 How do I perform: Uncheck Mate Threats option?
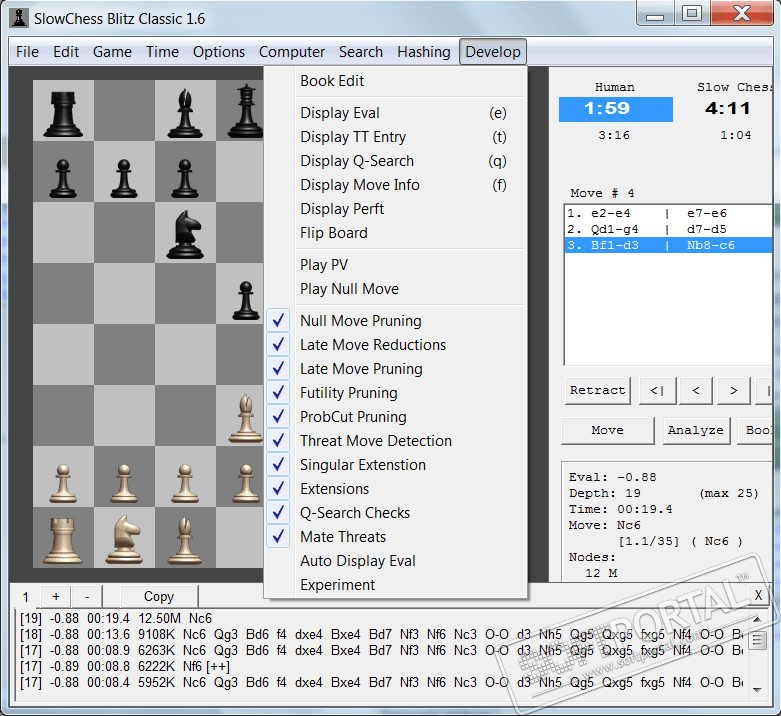[395, 536]
